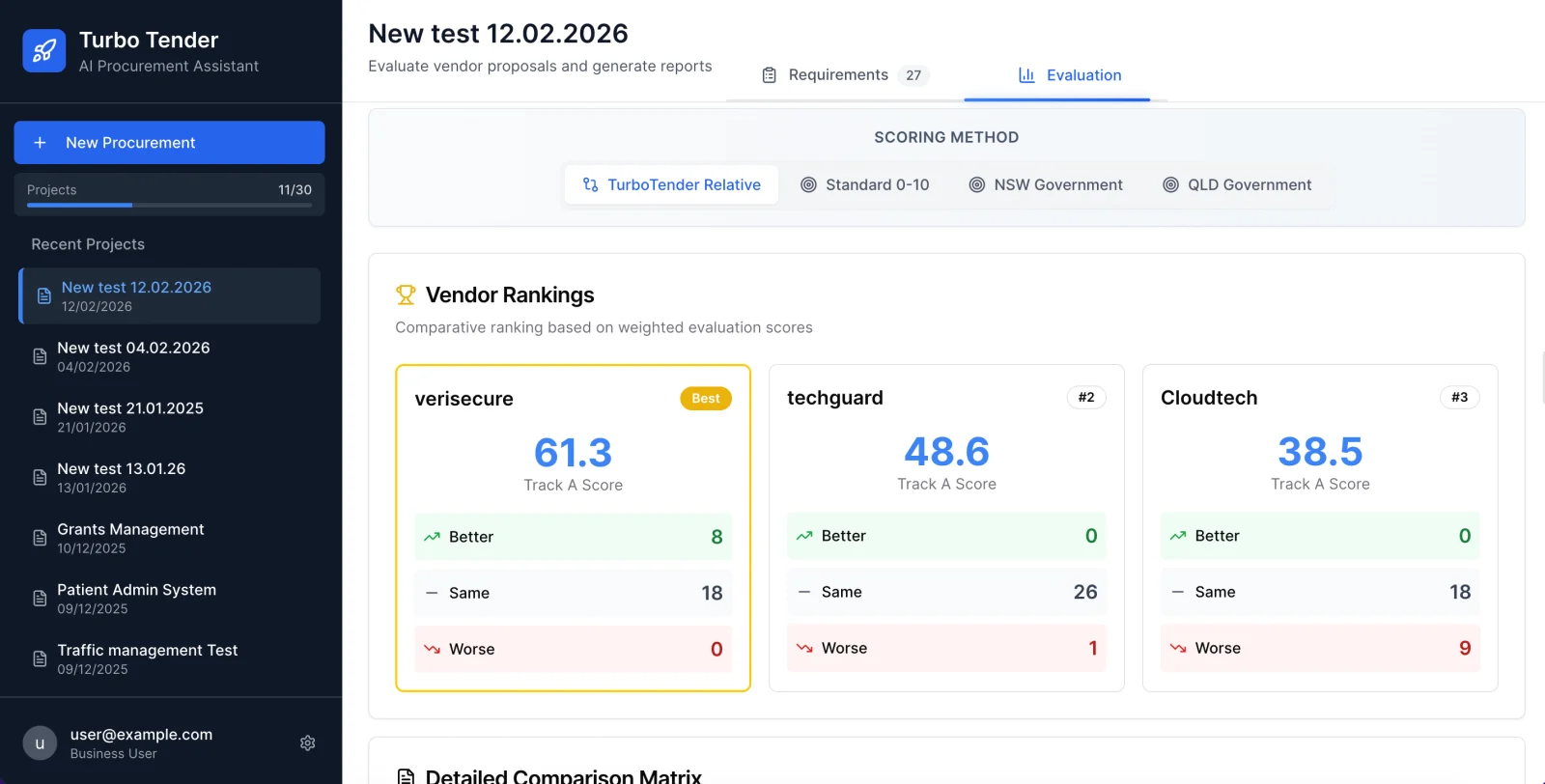Click the #2 rank badge on techguard
Viewport: 1545px width, 784px height.
pyautogui.click(x=1086, y=398)
